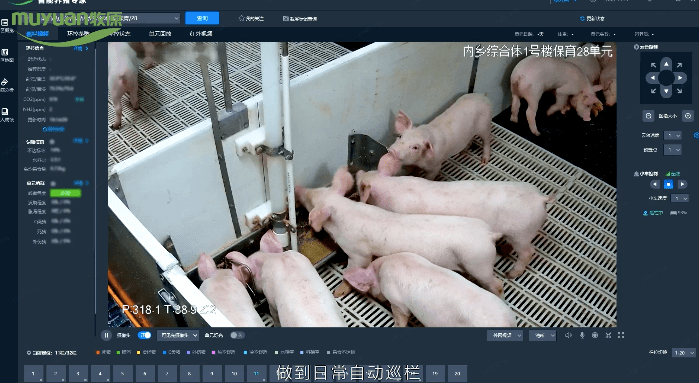Click the third pen-shaped icon in left sidebar
The image size is (699, 383).
pyautogui.click(x=5, y=82)
